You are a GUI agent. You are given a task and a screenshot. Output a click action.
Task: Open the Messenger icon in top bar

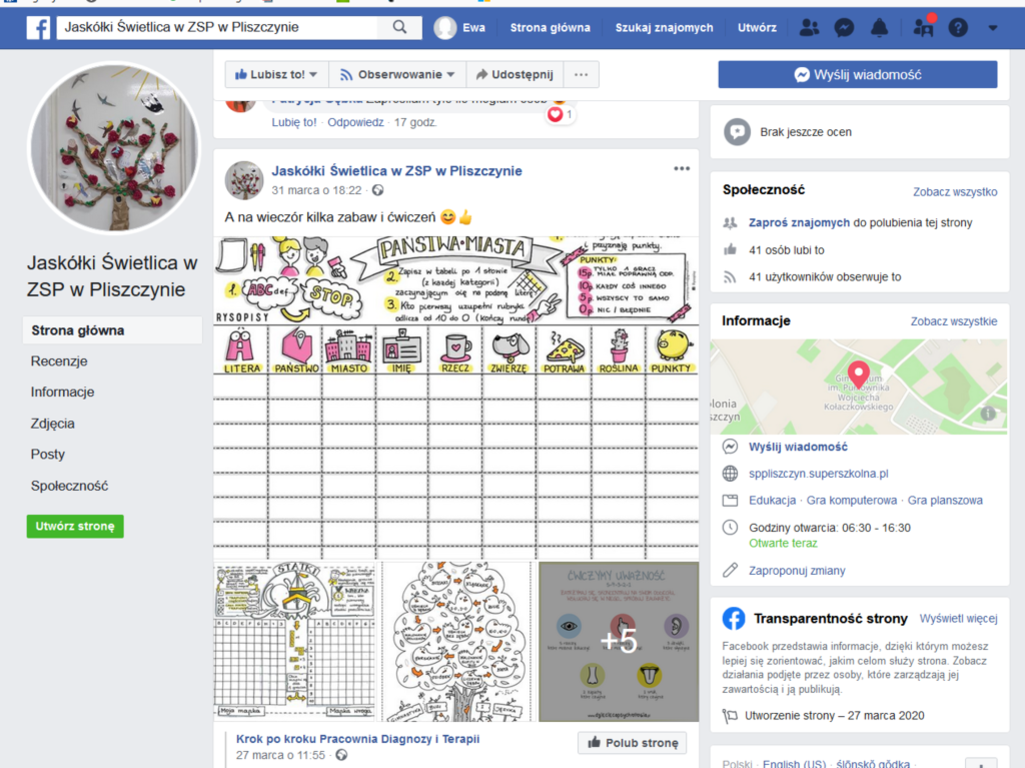coord(844,27)
